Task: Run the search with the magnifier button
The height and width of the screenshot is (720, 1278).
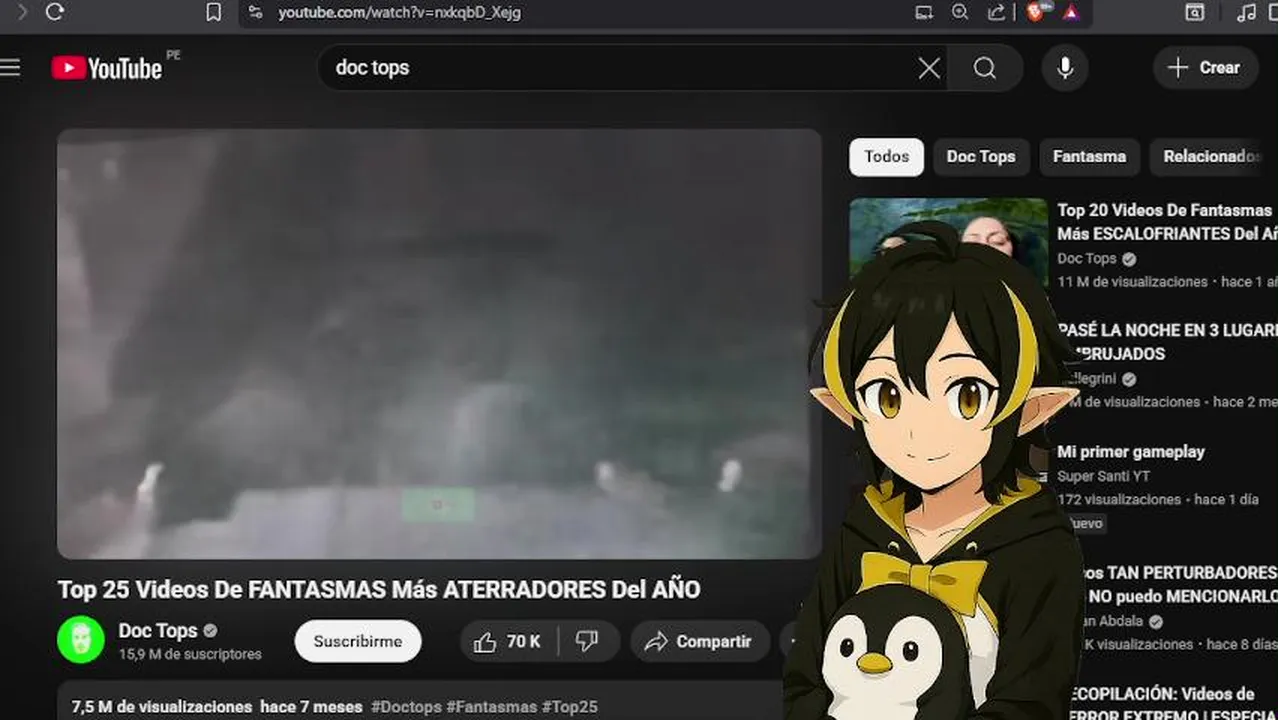Action: (x=985, y=68)
